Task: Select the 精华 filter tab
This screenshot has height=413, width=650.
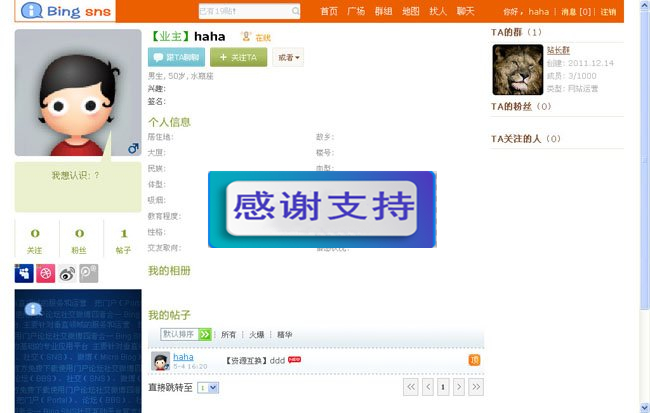Action: tap(284, 335)
